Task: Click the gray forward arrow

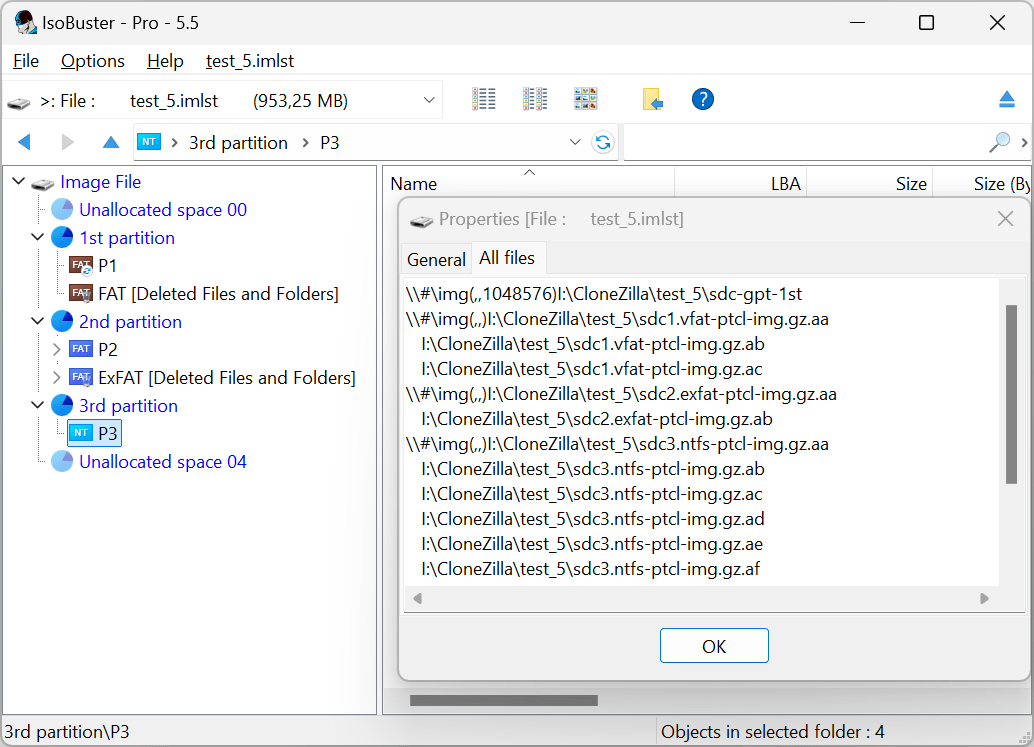Action: click(67, 142)
